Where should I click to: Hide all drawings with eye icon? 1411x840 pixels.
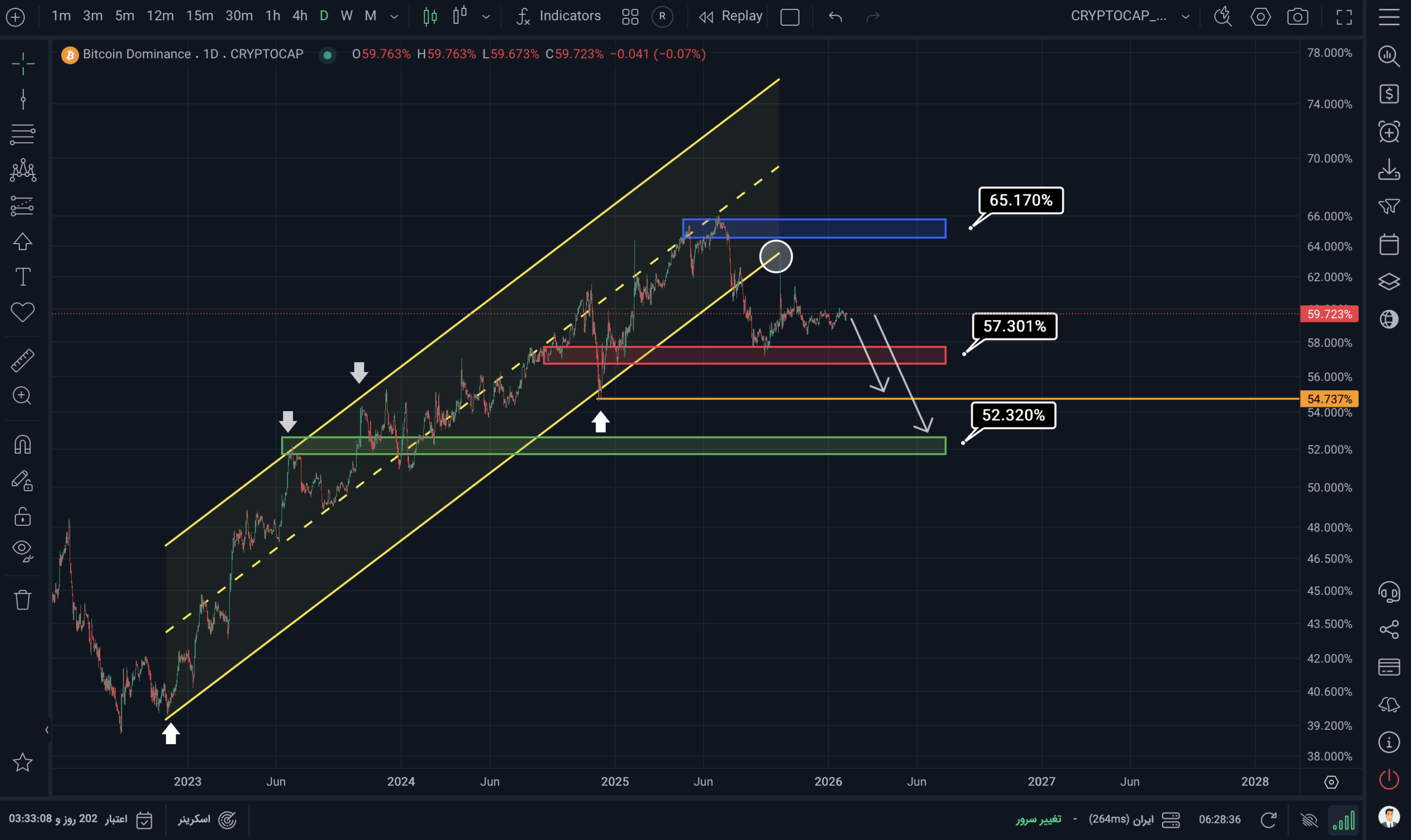tap(23, 551)
